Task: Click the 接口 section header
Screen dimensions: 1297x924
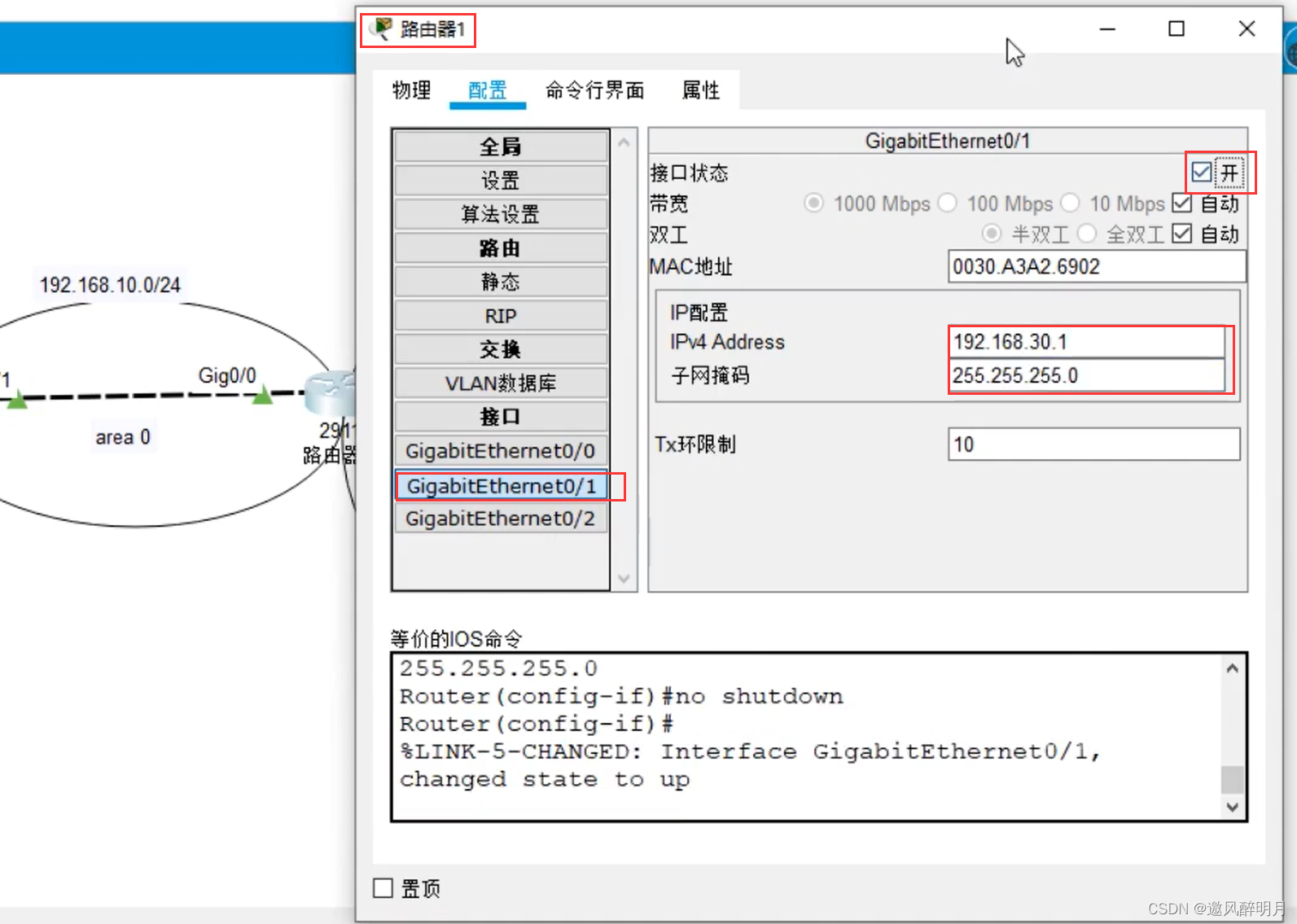Action: [x=501, y=417]
